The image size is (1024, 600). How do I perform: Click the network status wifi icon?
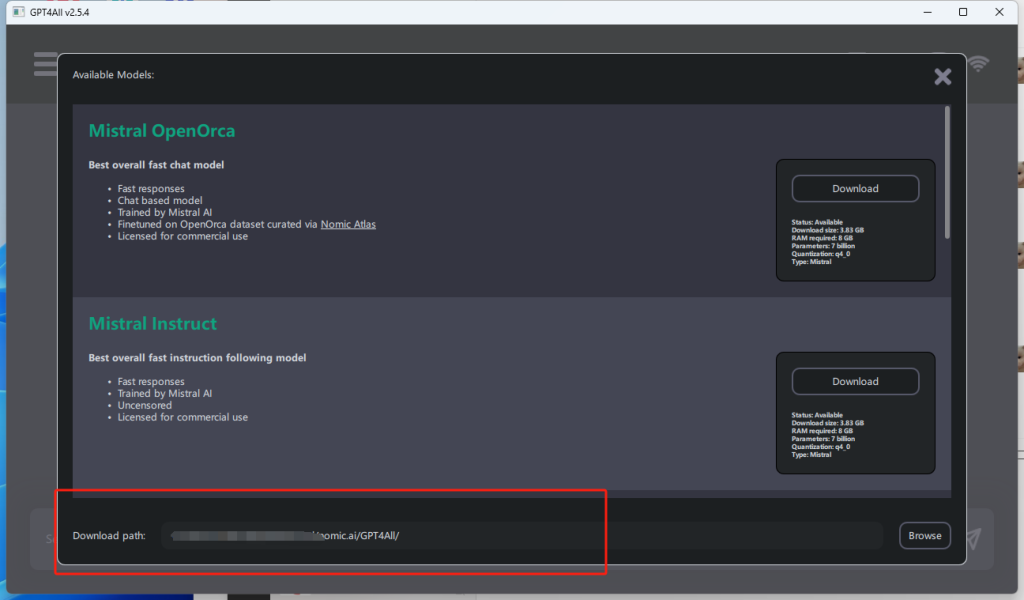click(978, 64)
